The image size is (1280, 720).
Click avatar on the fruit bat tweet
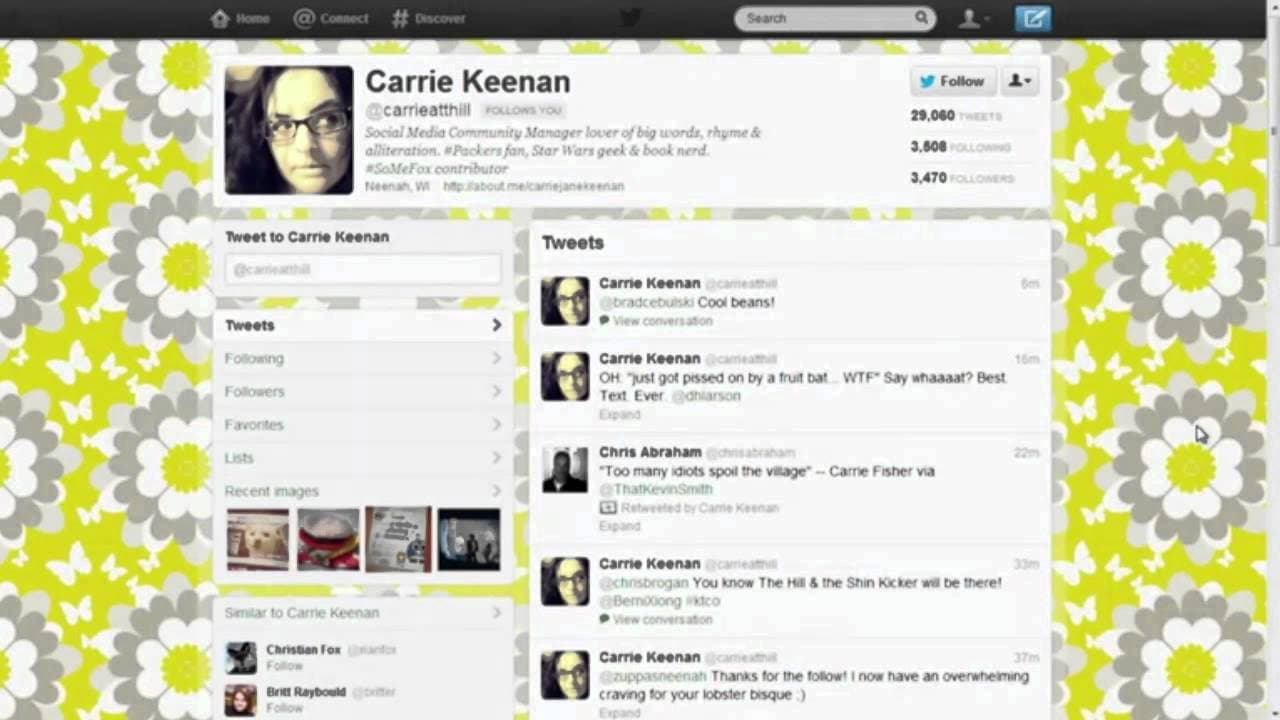click(x=565, y=376)
